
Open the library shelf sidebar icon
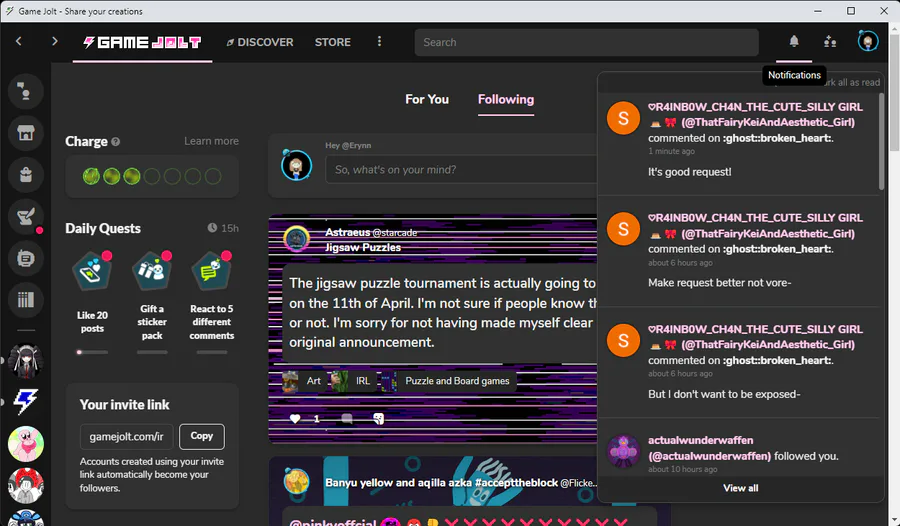click(26, 300)
